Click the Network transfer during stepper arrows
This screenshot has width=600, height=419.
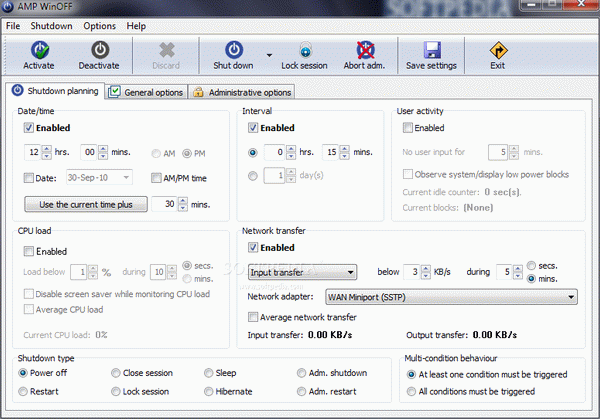click(518, 272)
